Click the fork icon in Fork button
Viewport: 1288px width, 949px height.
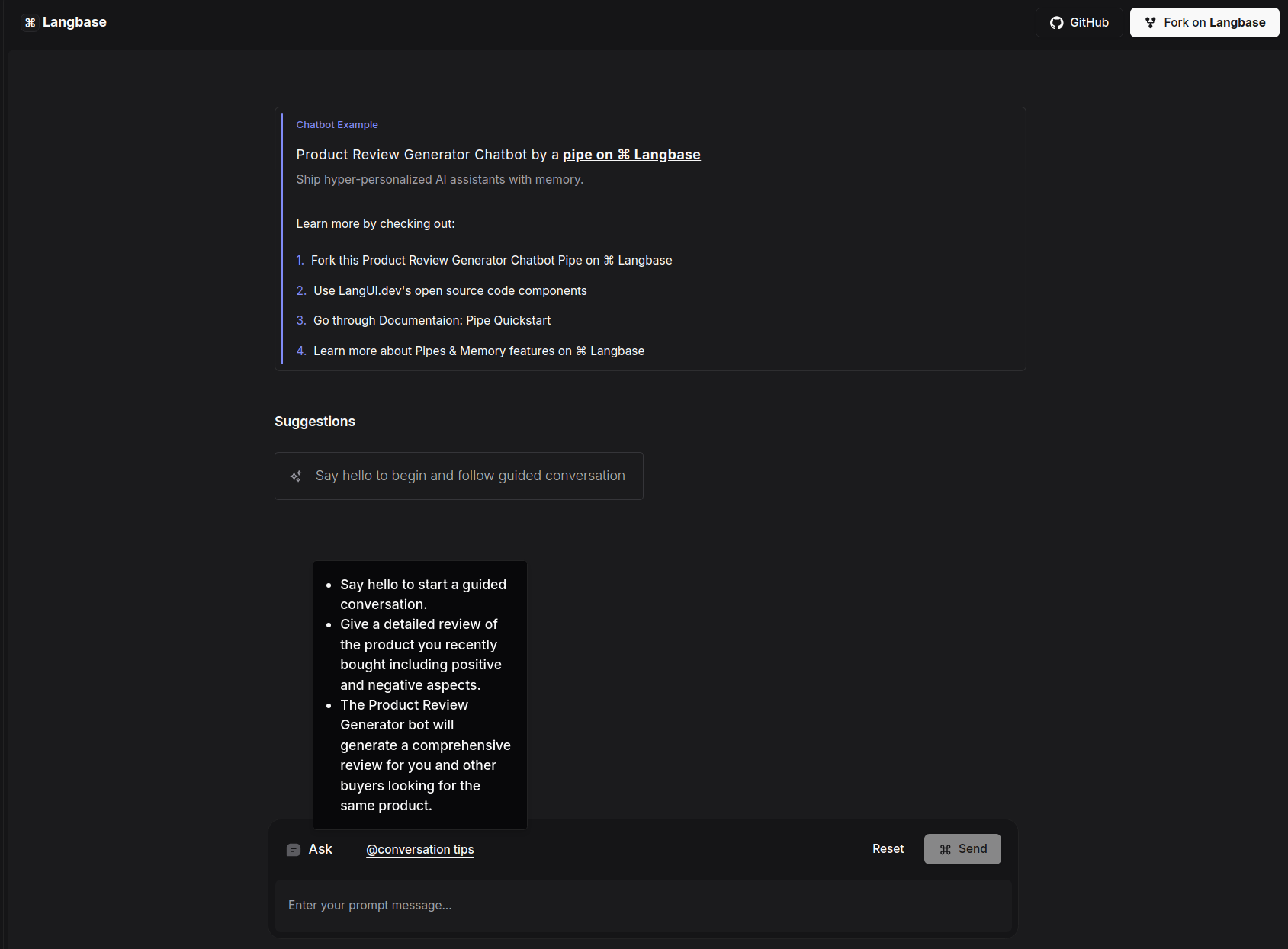(x=1151, y=23)
